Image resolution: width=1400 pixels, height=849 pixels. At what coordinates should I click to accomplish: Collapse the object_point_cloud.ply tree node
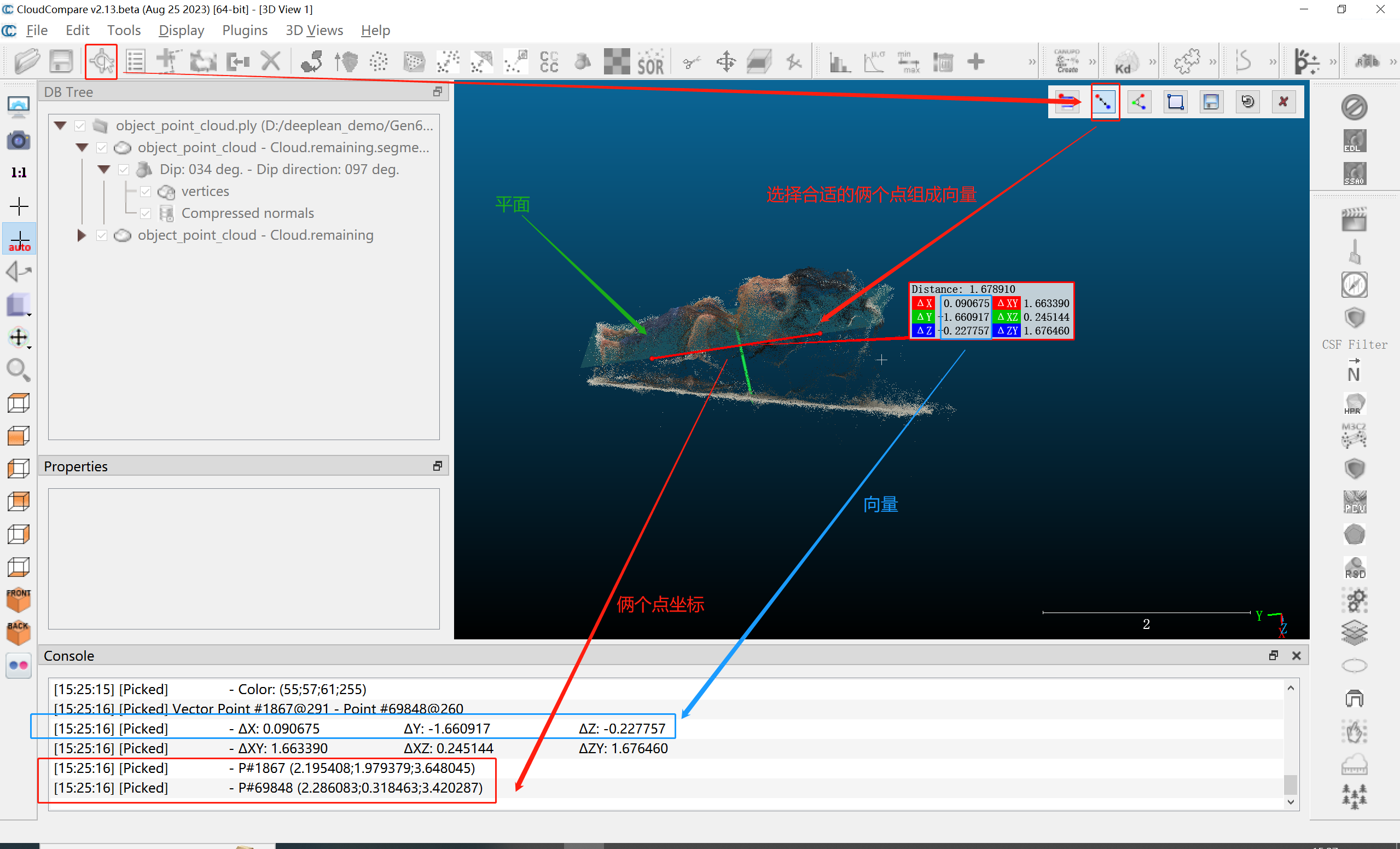(x=61, y=125)
